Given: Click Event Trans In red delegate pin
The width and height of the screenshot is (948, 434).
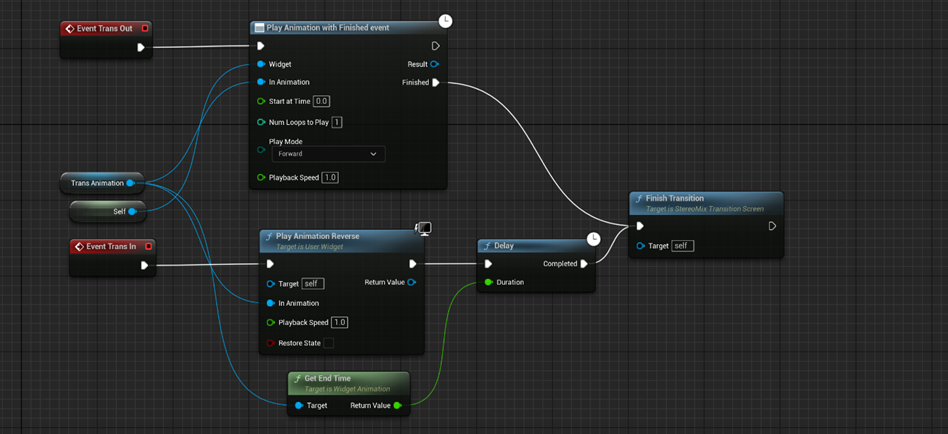Looking at the screenshot, I should (x=148, y=246).
